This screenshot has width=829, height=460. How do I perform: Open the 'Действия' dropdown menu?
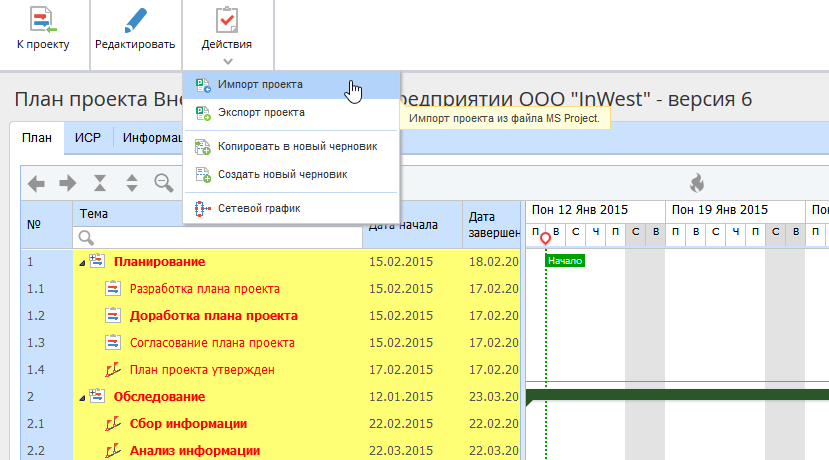226,32
